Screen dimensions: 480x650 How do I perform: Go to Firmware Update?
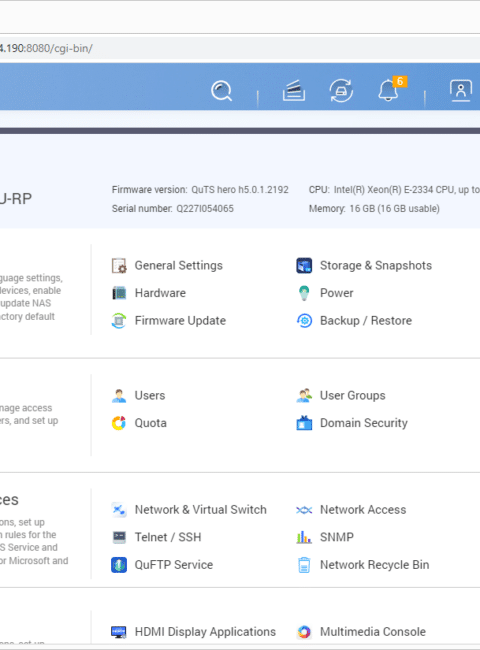180,321
